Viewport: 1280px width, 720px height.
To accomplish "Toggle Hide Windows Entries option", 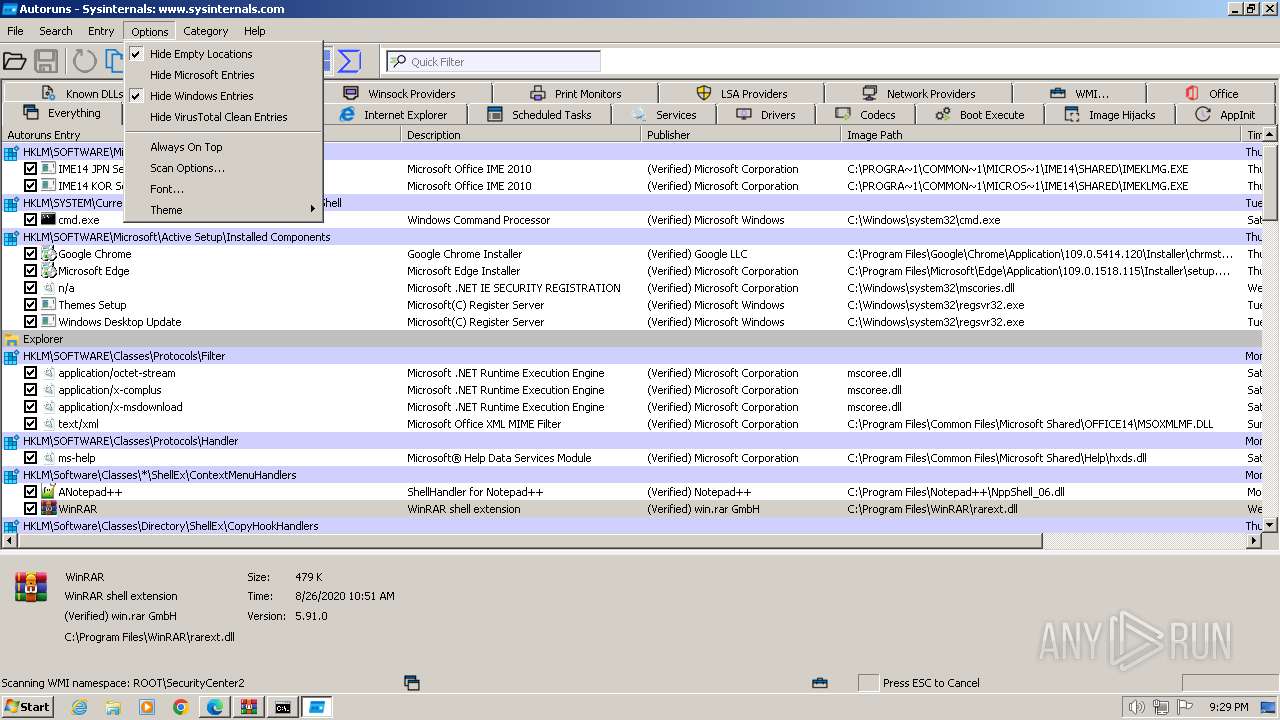I will pos(201,96).
